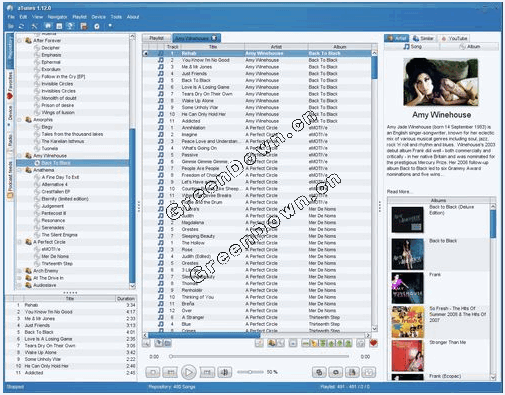Toggle repeat playback mode button
Screen dimensions: 505x395
(336, 372)
